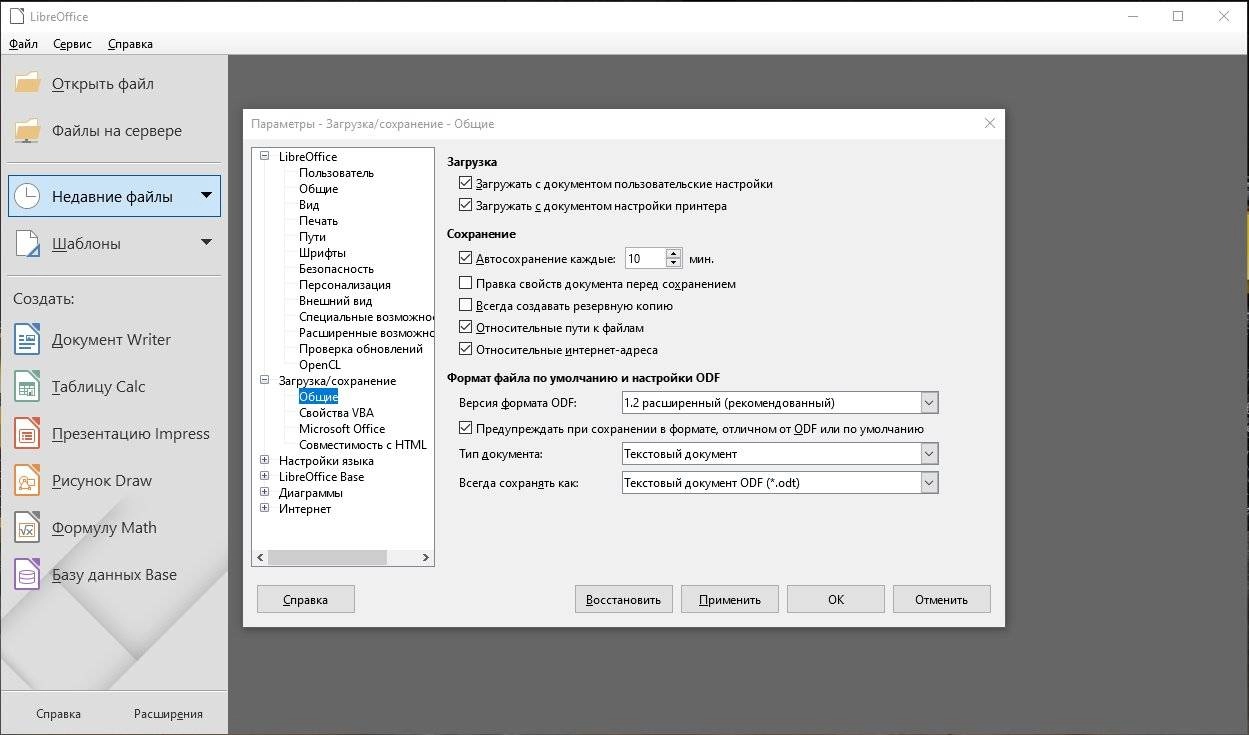The image size is (1249, 735).
Task: Toggle Относительные интернет-адреса checkbox
Action: click(x=465, y=350)
